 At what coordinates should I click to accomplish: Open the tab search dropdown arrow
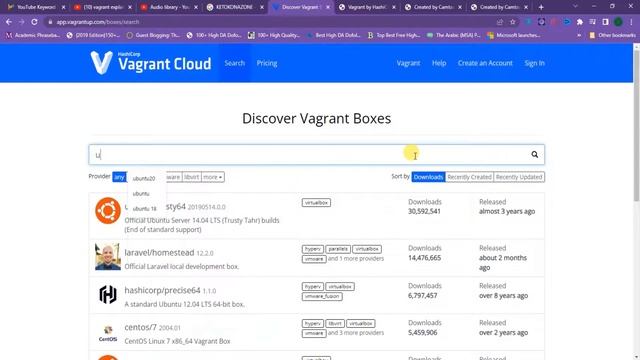[x=575, y=7]
